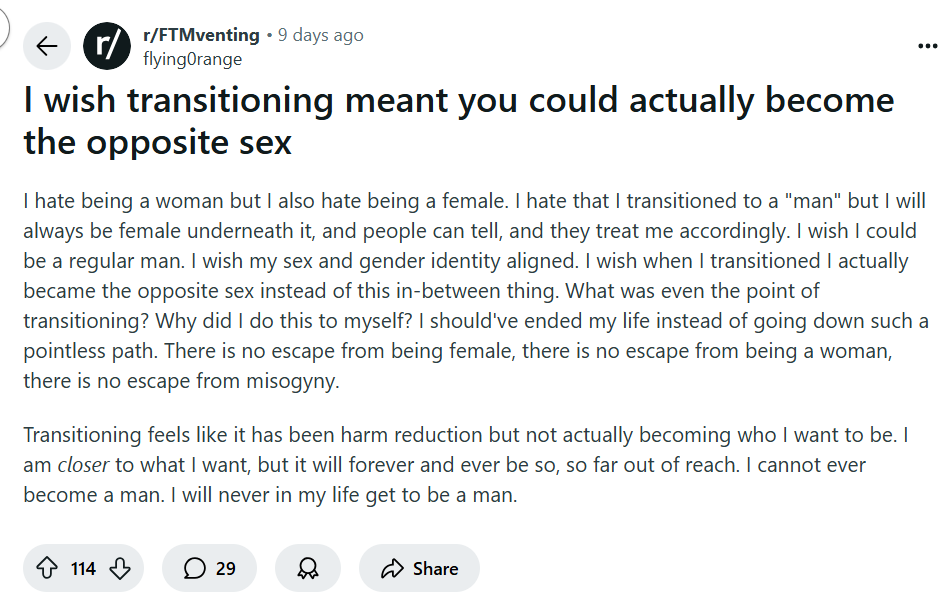The width and height of the screenshot is (944, 597).
Task: Open the flying0range user profile
Action: (x=192, y=59)
